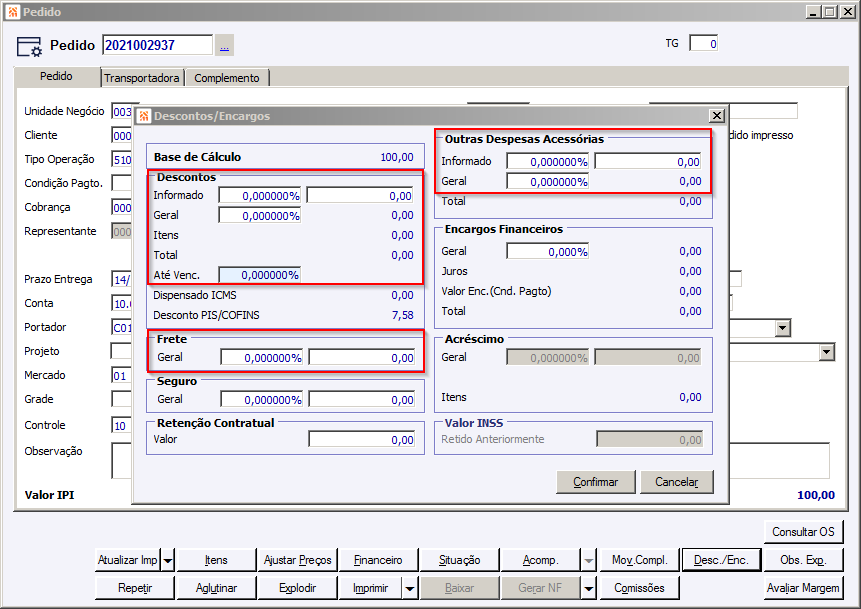Edit the Retenção Contratual Valor field
Screen dimensions: 861x609
click(362, 439)
